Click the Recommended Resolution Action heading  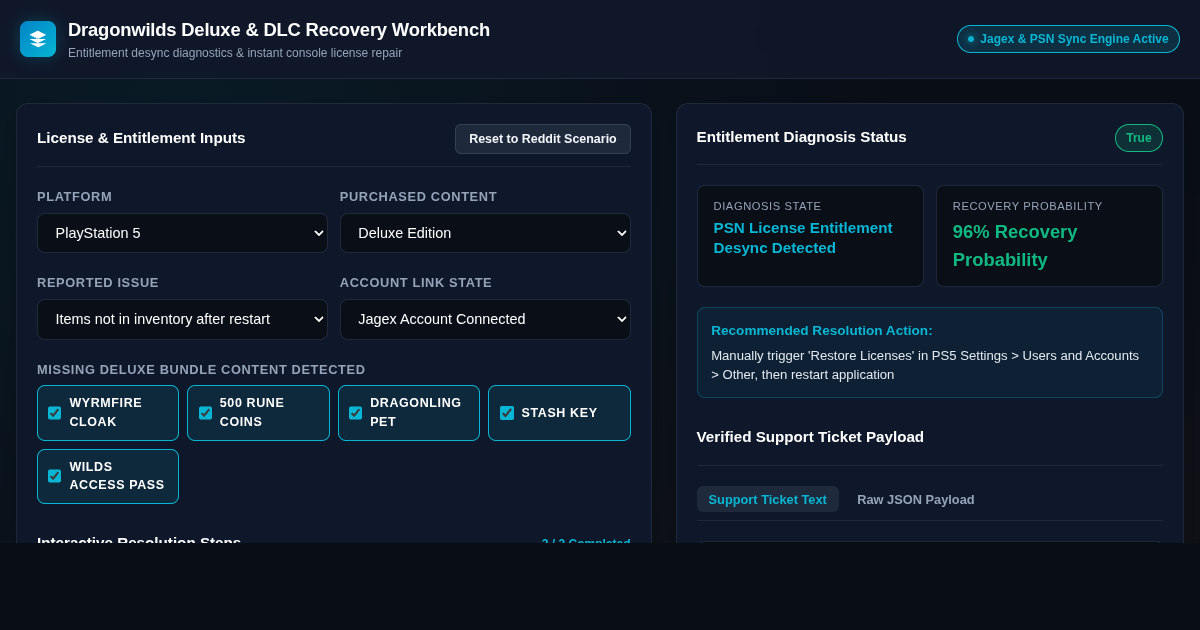822,330
